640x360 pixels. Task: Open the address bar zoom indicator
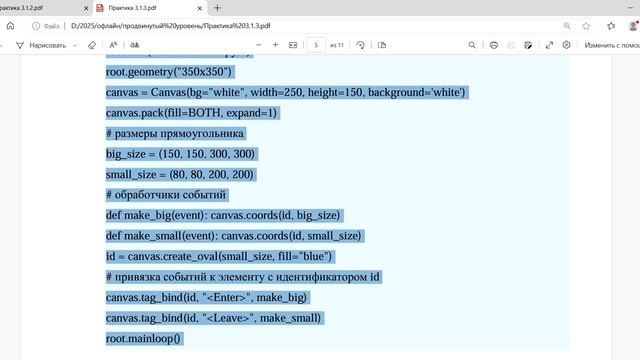click(567, 26)
